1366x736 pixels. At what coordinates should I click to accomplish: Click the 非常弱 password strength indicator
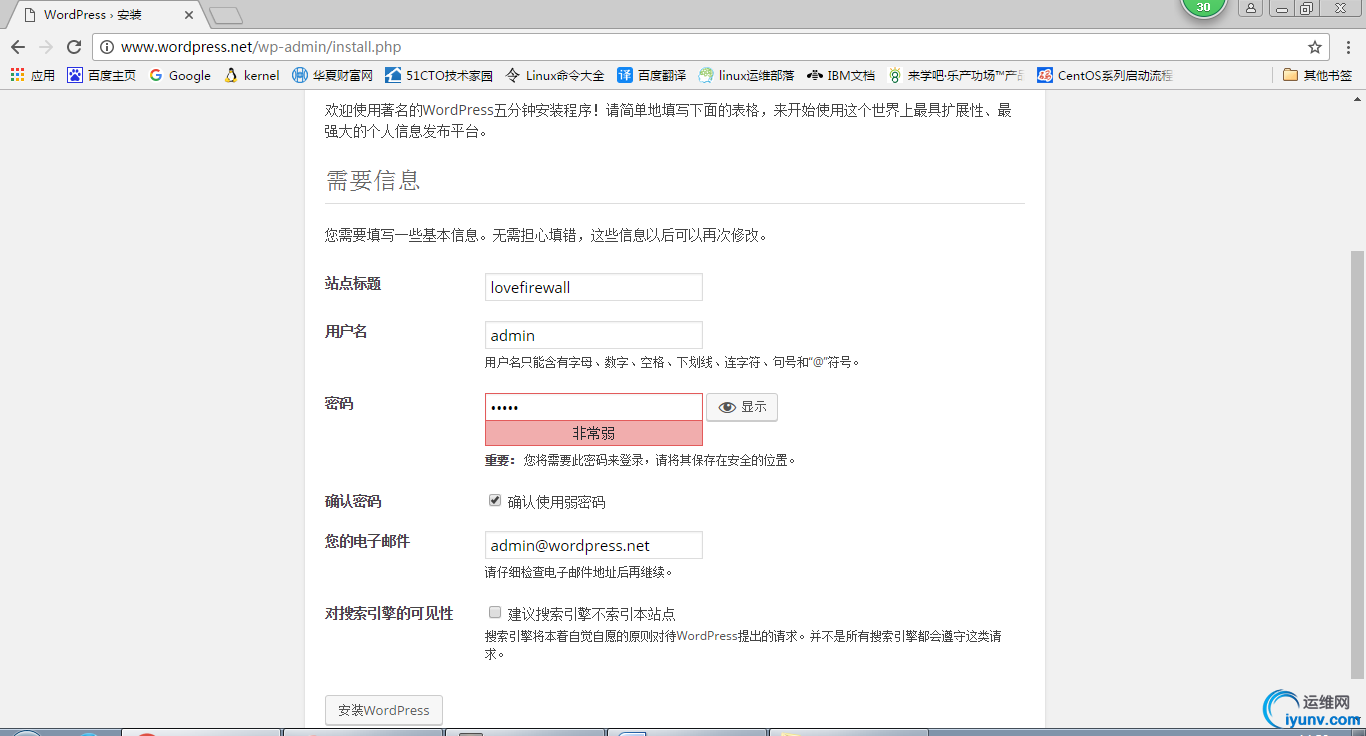coord(594,433)
